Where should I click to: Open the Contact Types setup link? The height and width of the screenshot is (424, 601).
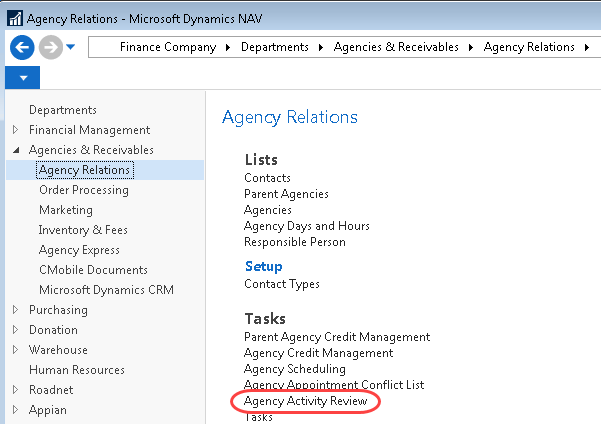[x=282, y=284]
